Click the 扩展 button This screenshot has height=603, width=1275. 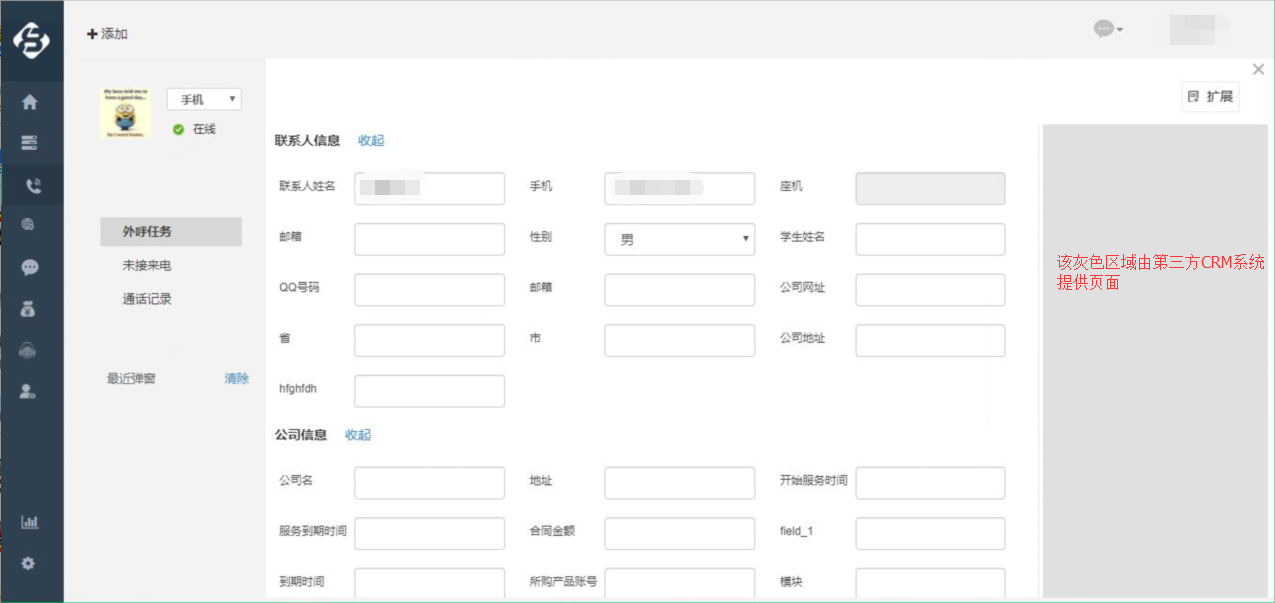point(1210,97)
